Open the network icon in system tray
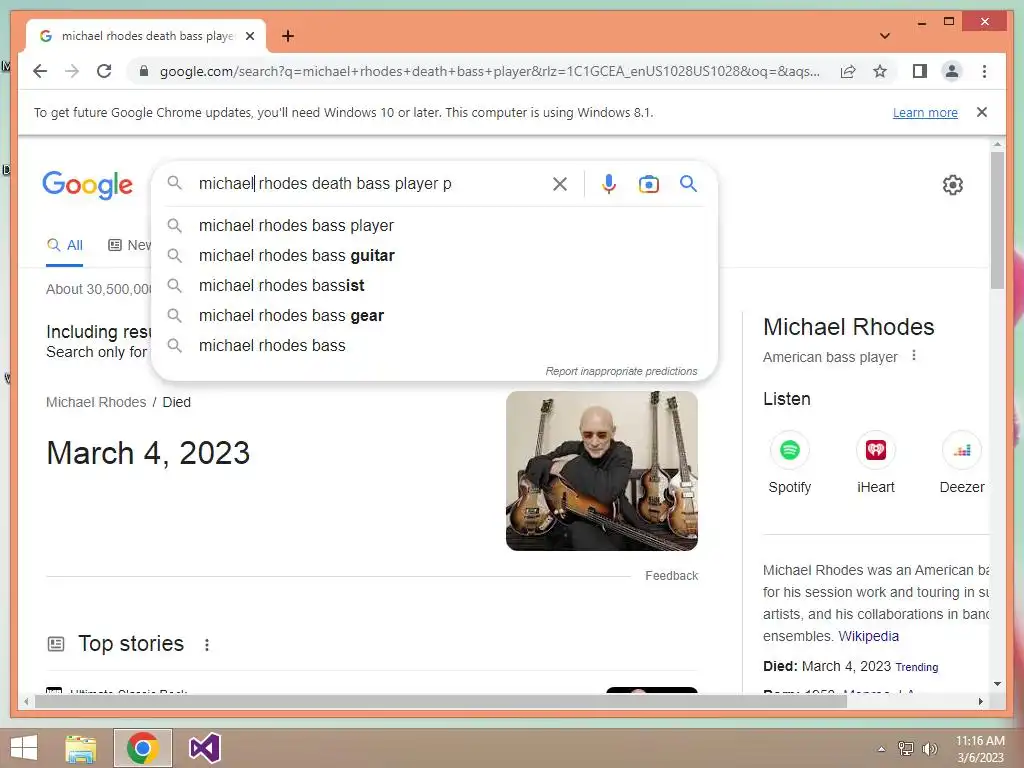Screen dimensions: 1024x768 pos(906,748)
